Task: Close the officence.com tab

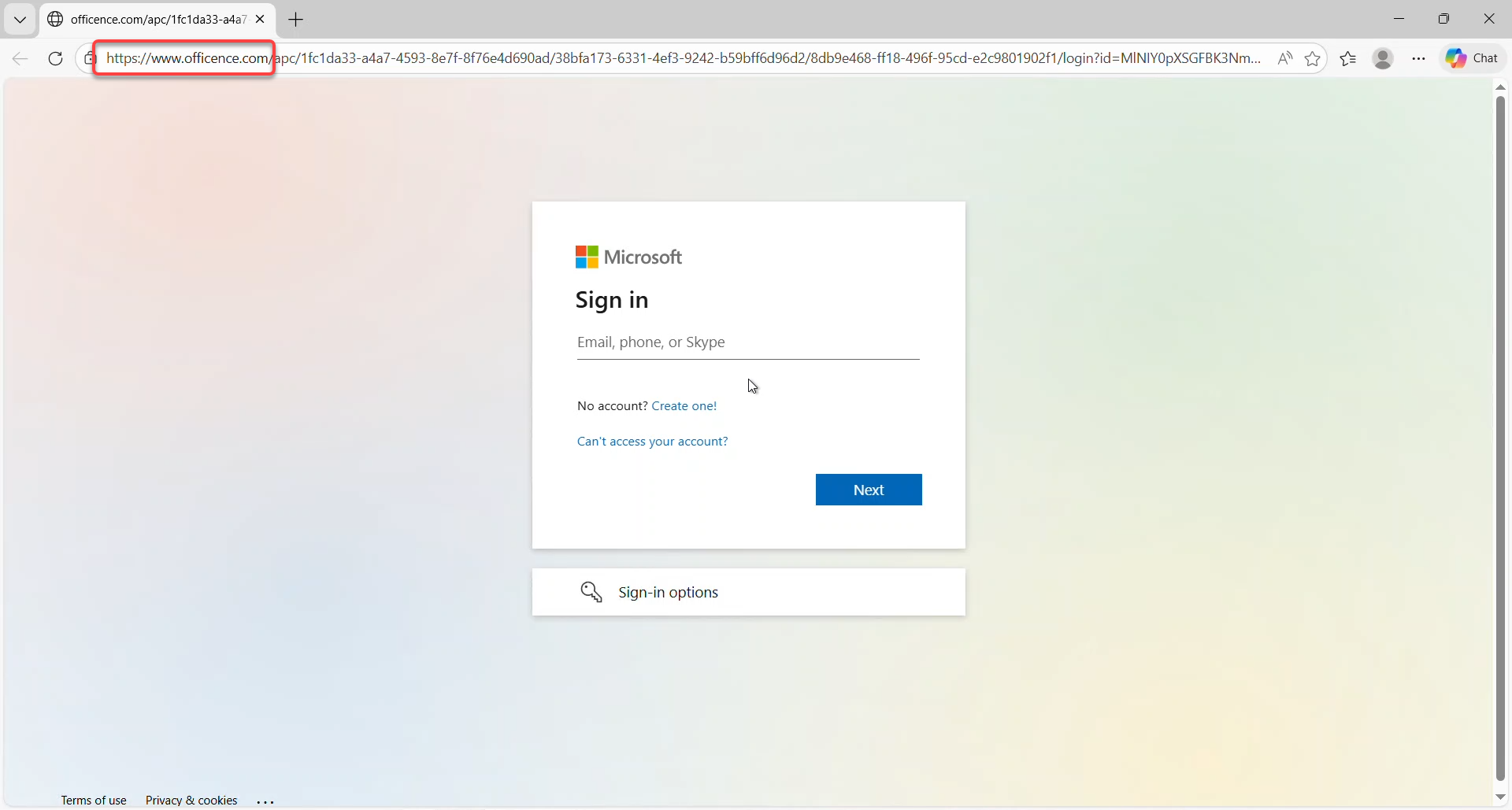Action: [x=261, y=20]
